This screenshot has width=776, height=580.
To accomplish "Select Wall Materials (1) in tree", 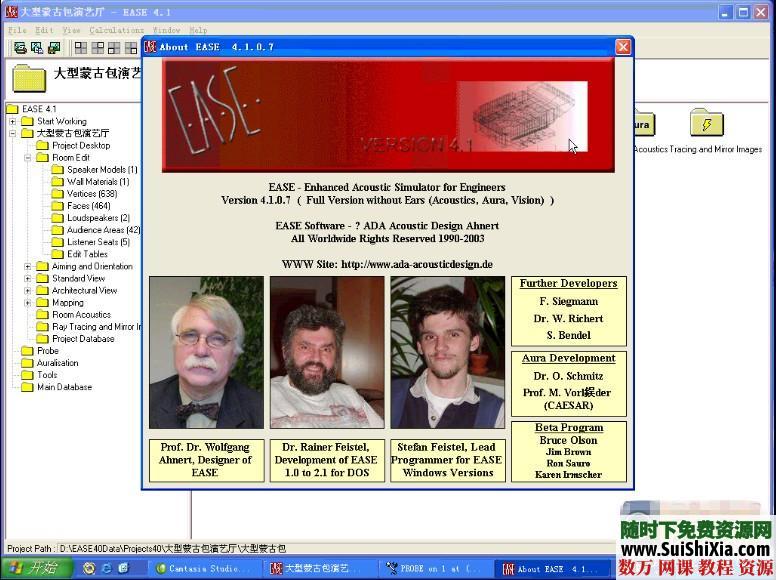I will point(97,182).
